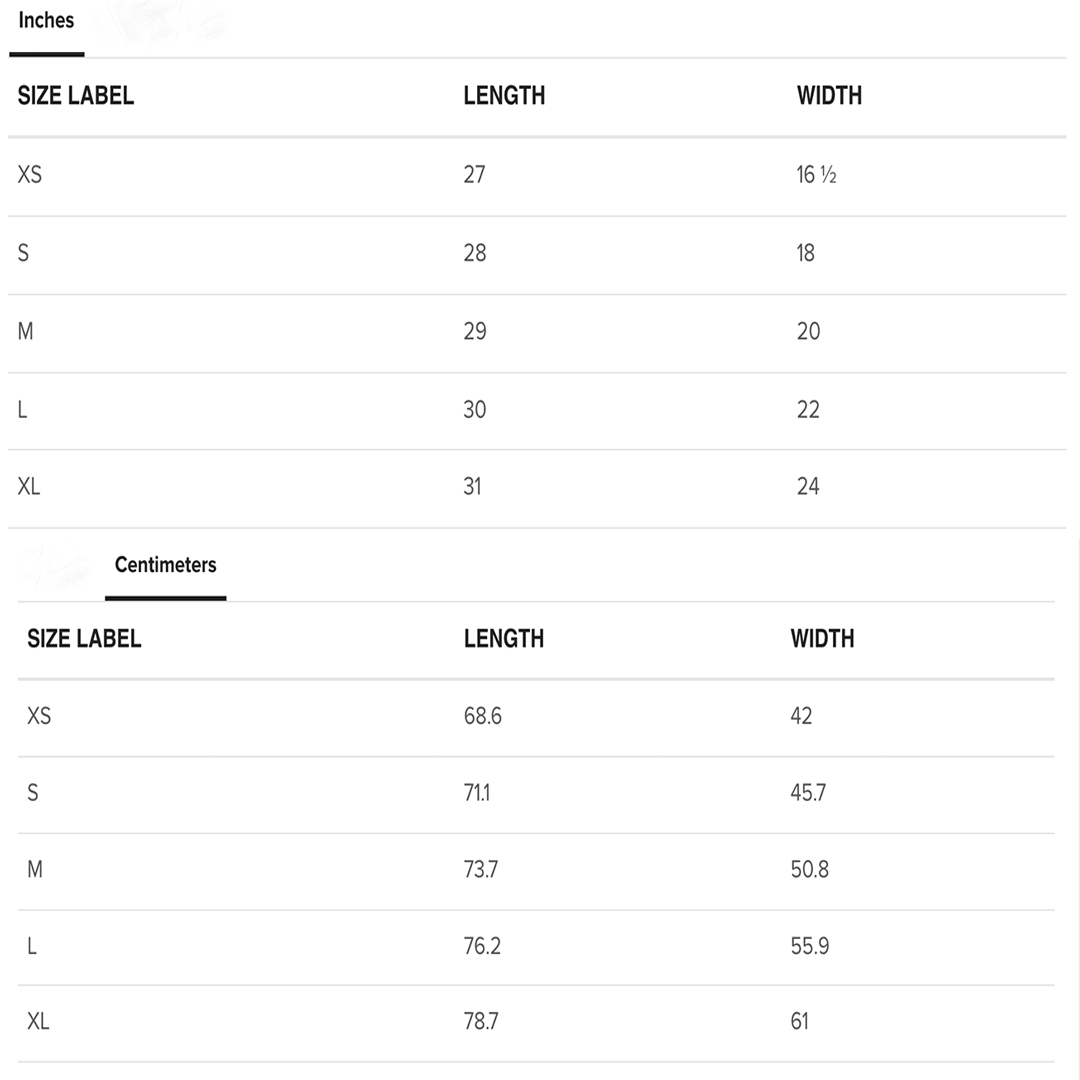Select the SIZE LABEL header in centimeters table

point(84,639)
